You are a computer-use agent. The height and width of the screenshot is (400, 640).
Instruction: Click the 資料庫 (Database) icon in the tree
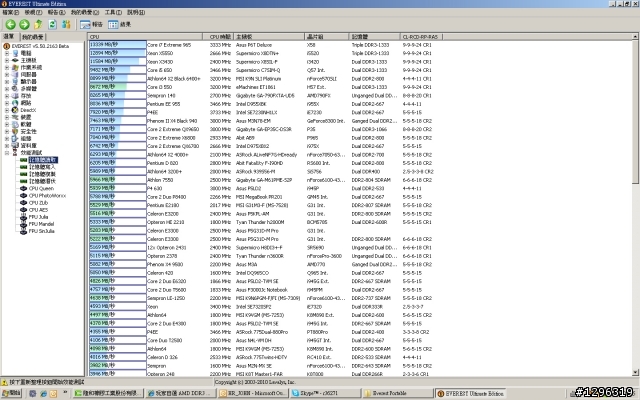pyautogui.click(x=15, y=145)
